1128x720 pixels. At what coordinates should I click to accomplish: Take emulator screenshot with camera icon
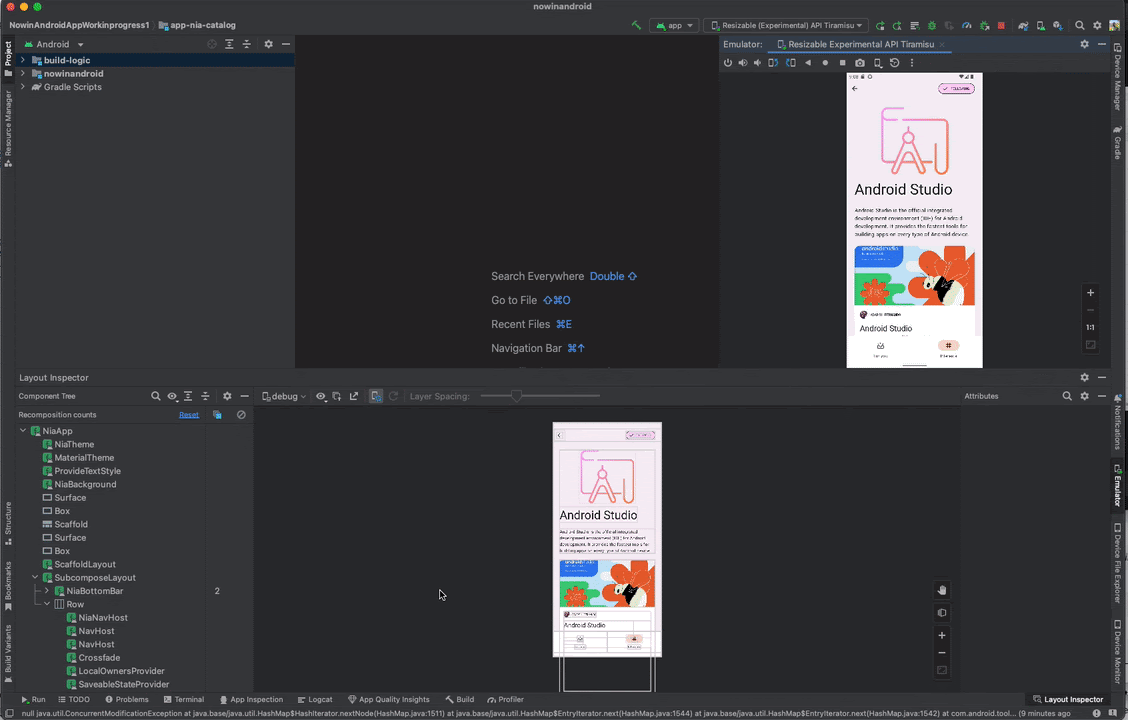click(x=860, y=62)
